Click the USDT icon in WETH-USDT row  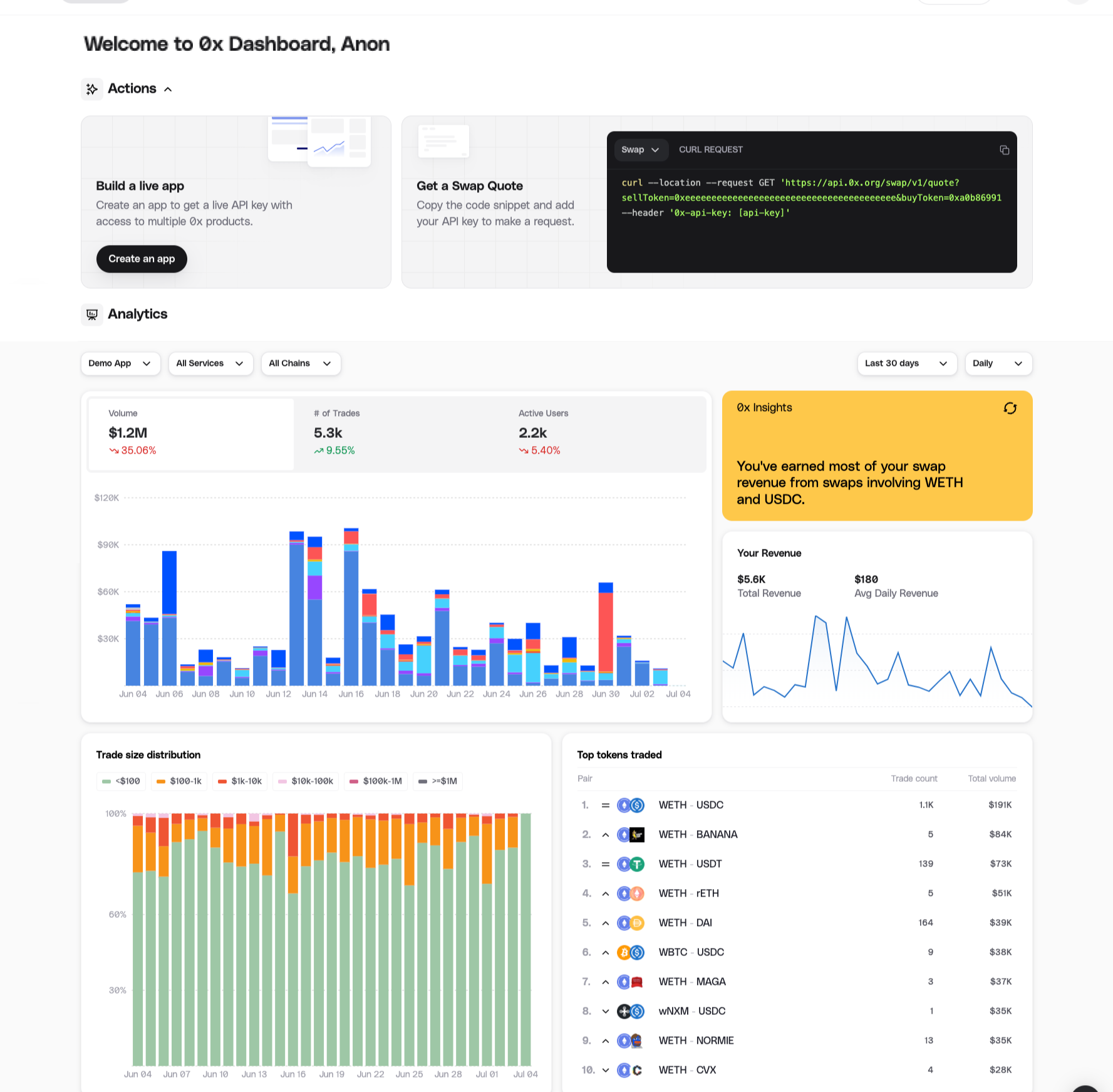[x=638, y=863]
